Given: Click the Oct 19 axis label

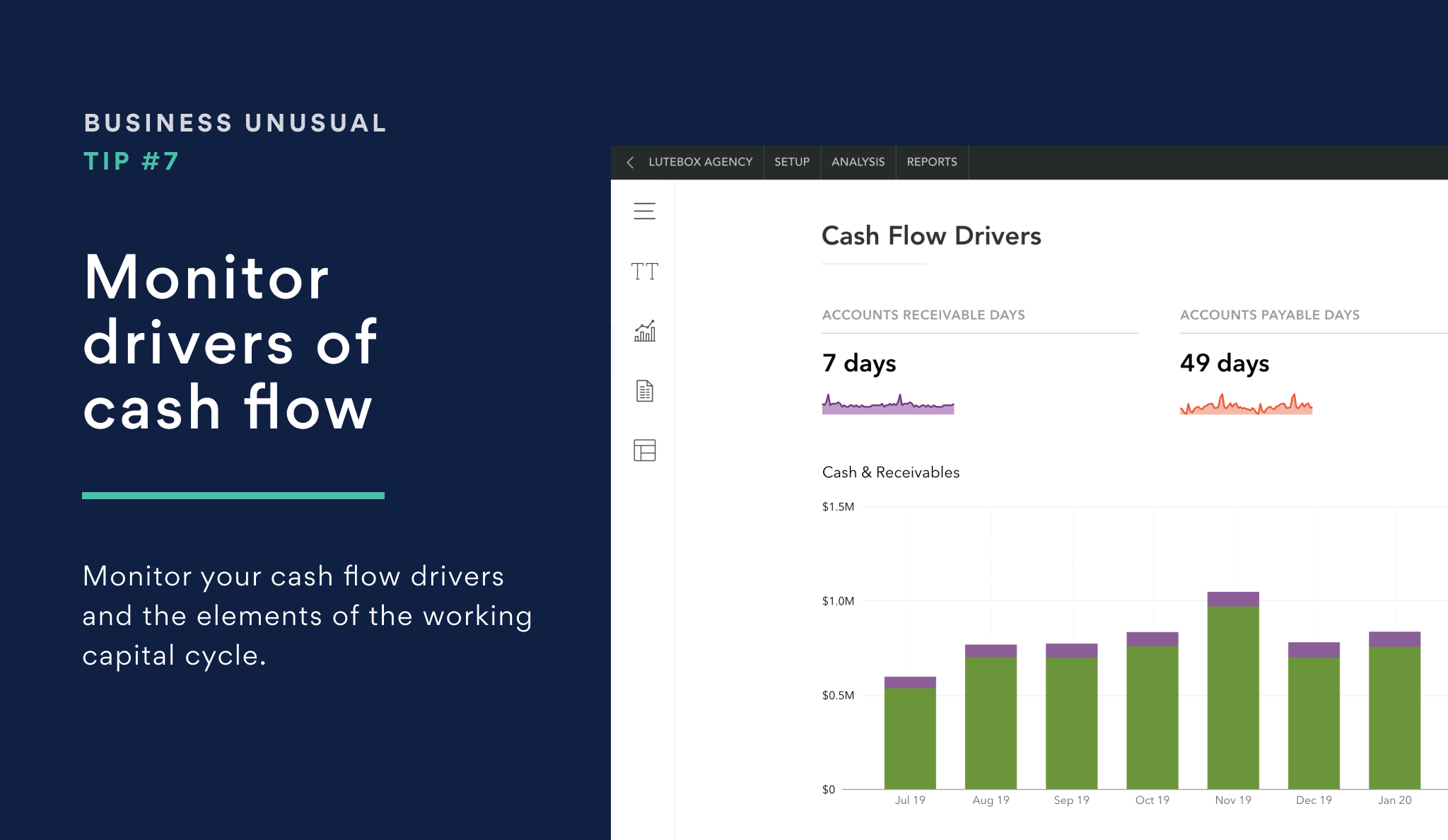Looking at the screenshot, I should click(x=1152, y=800).
